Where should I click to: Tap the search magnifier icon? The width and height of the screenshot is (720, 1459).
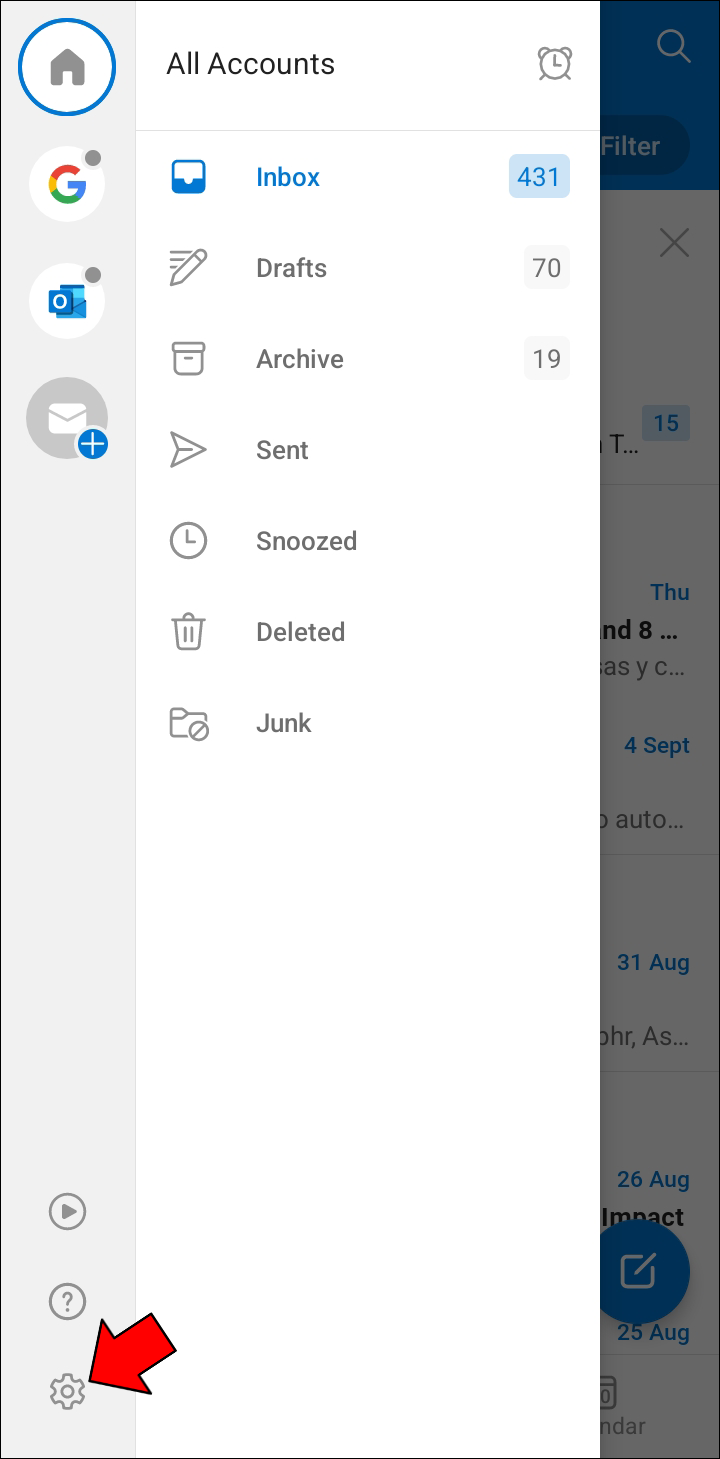(x=673, y=46)
